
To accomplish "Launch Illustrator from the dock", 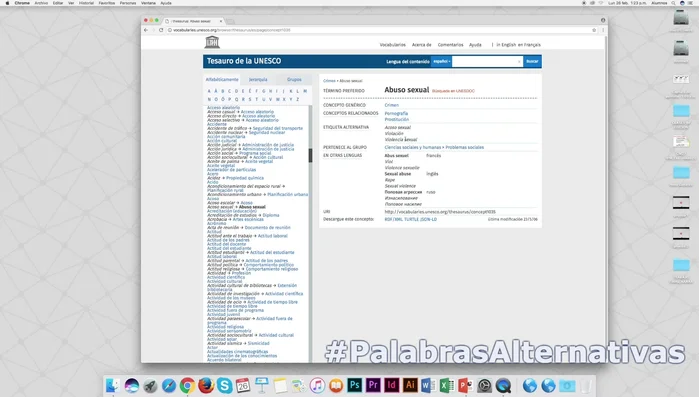I will [410, 385].
